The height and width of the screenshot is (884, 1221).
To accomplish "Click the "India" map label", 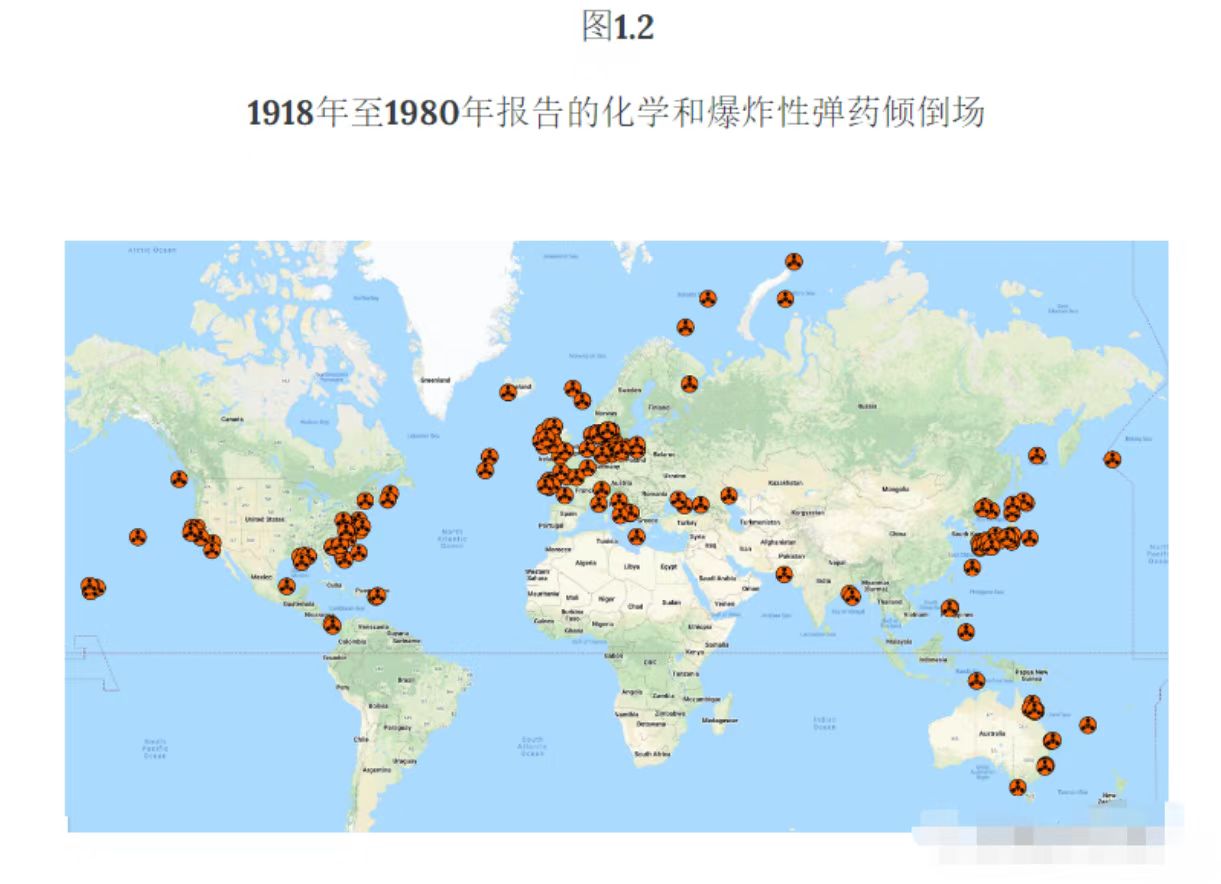I will click(x=823, y=580).
